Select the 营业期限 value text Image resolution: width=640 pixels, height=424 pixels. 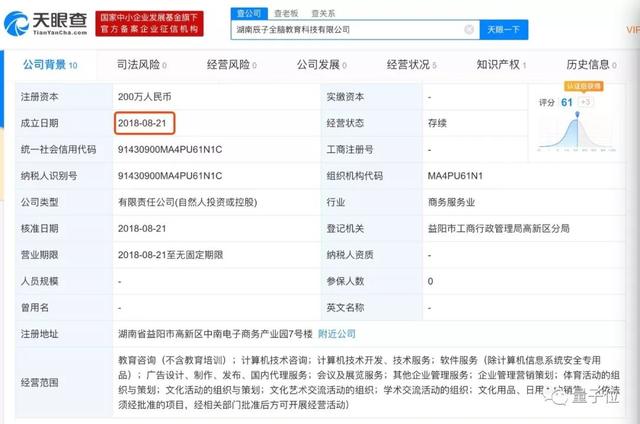(x=170, y=255)
